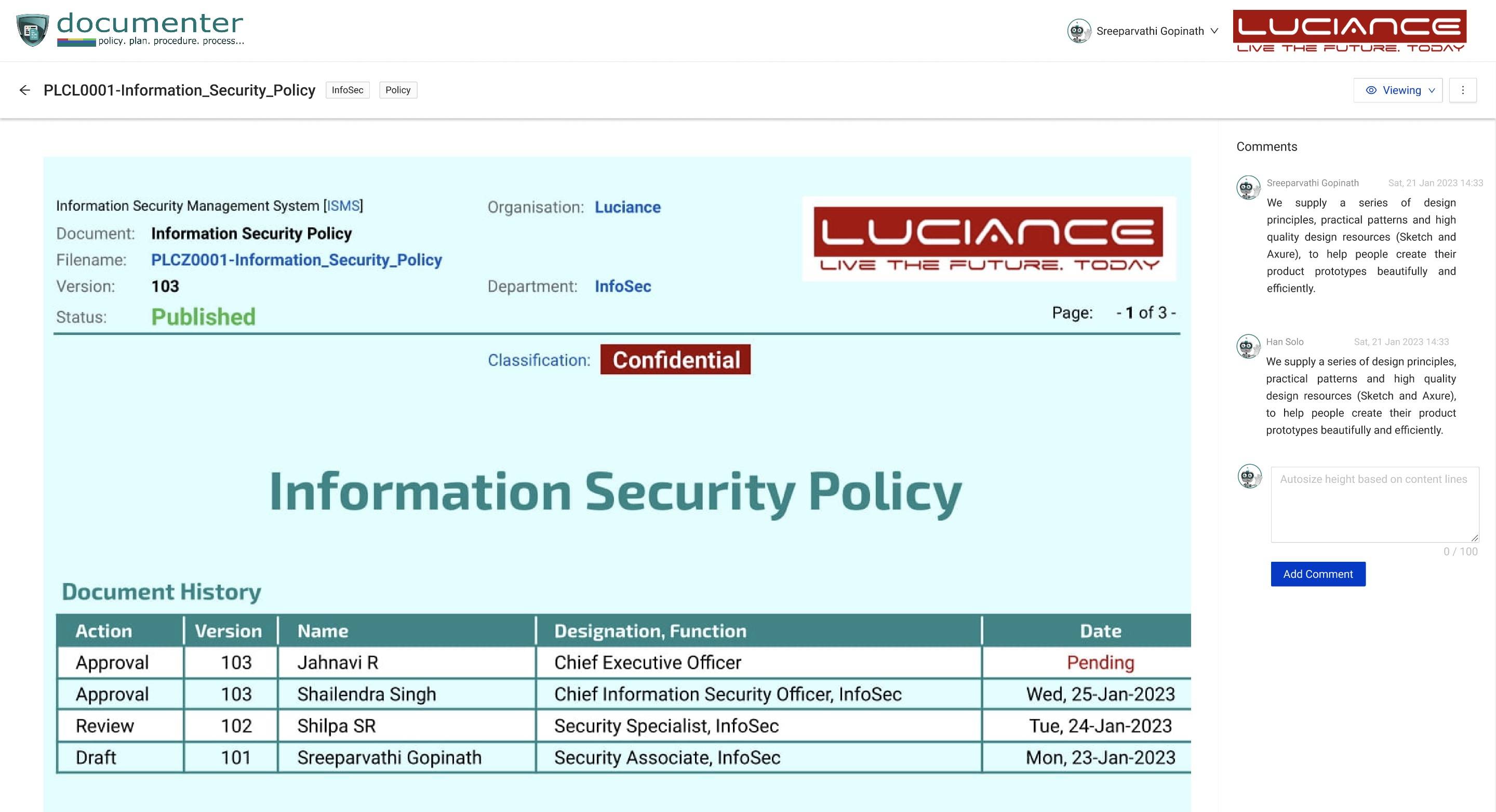Screen dimensions: 1496x812
Task: Click the user avatar next to Sreeparvathi Gopinath
Action: tap(1078, 31)
